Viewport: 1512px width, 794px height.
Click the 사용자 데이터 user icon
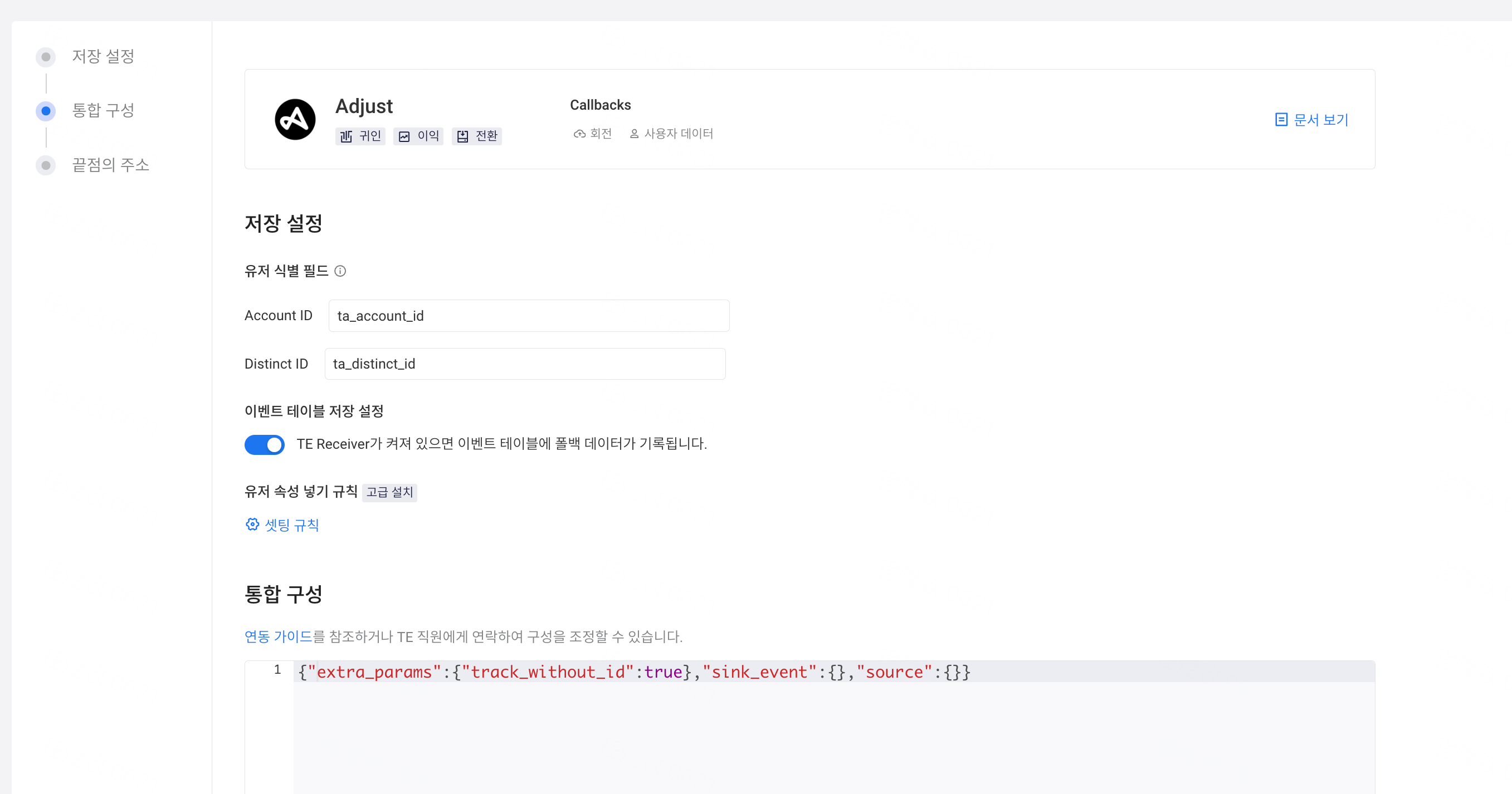tap(634, 134)
